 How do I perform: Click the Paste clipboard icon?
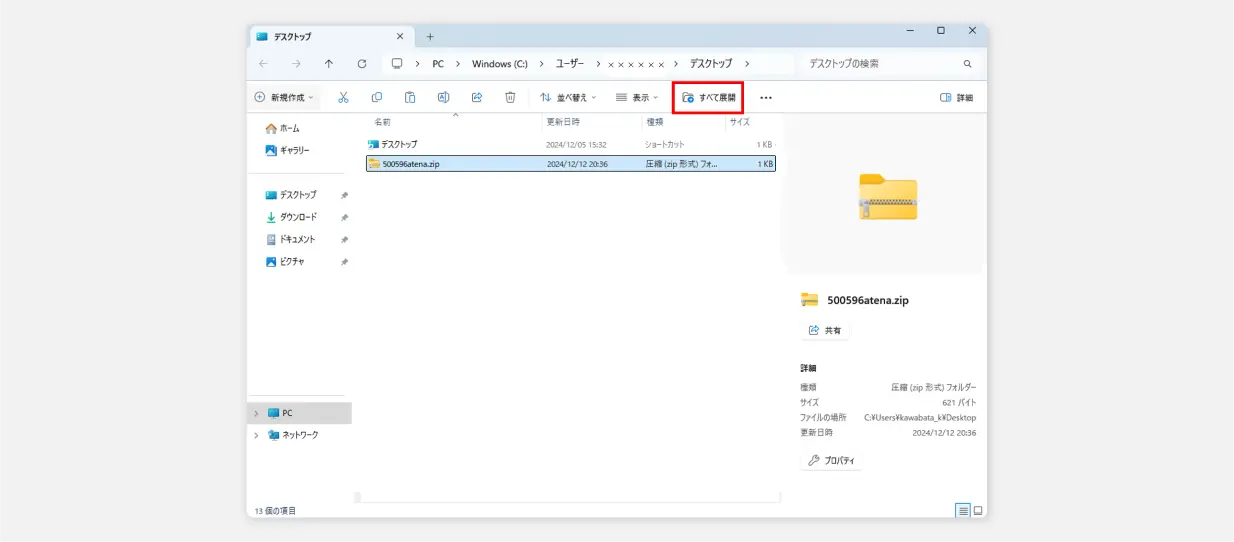[410, 97]
